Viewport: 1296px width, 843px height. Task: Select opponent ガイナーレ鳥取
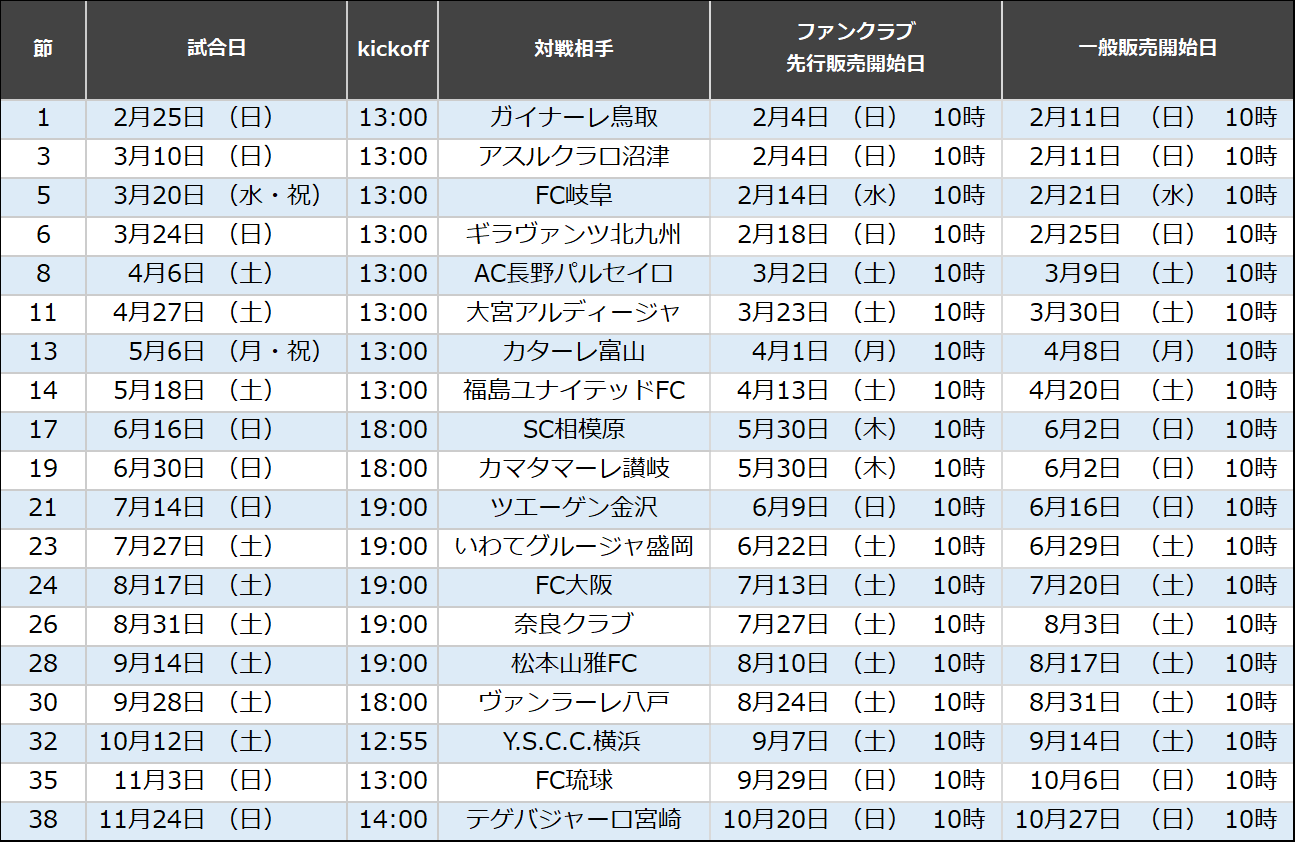tap(574, 118)
